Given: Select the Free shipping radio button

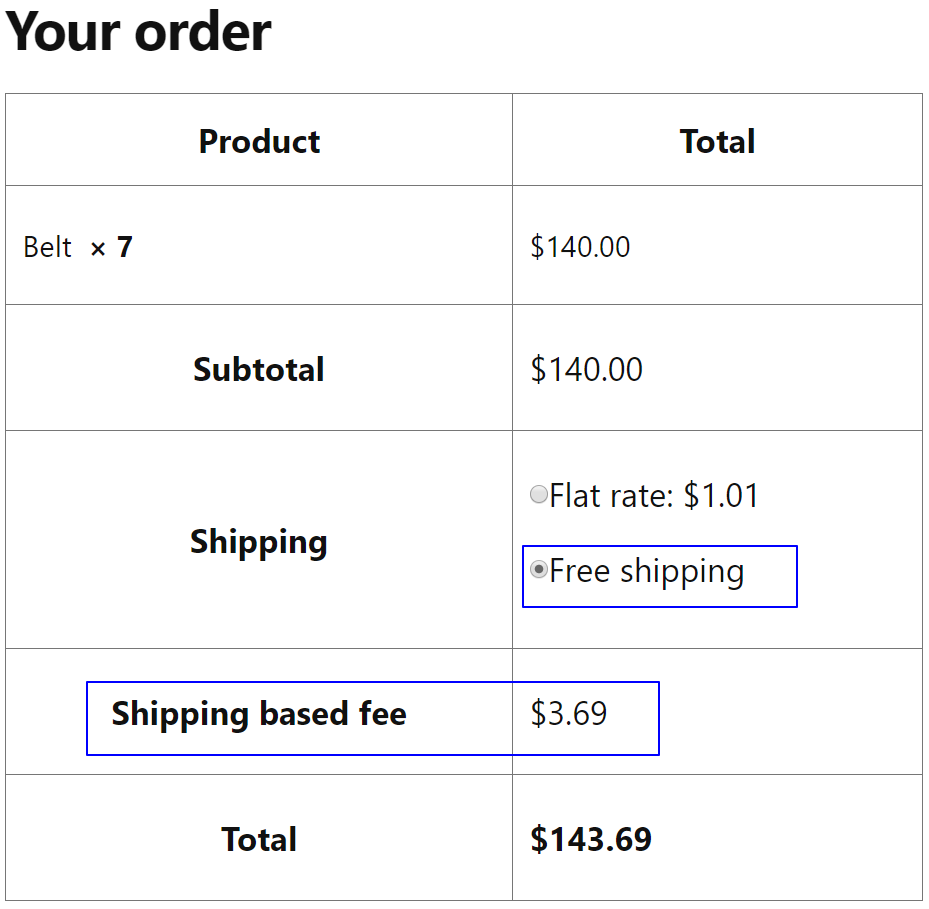Looking at the screenshot, I should pyautogui.click(x=538, y=570).
